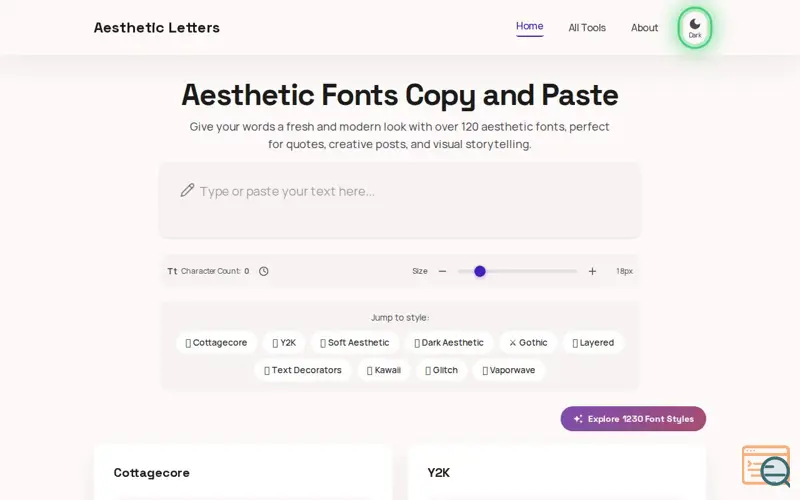Open the Home nav link
This screenshot has width=800, height=500.
(x=529, y=26)
